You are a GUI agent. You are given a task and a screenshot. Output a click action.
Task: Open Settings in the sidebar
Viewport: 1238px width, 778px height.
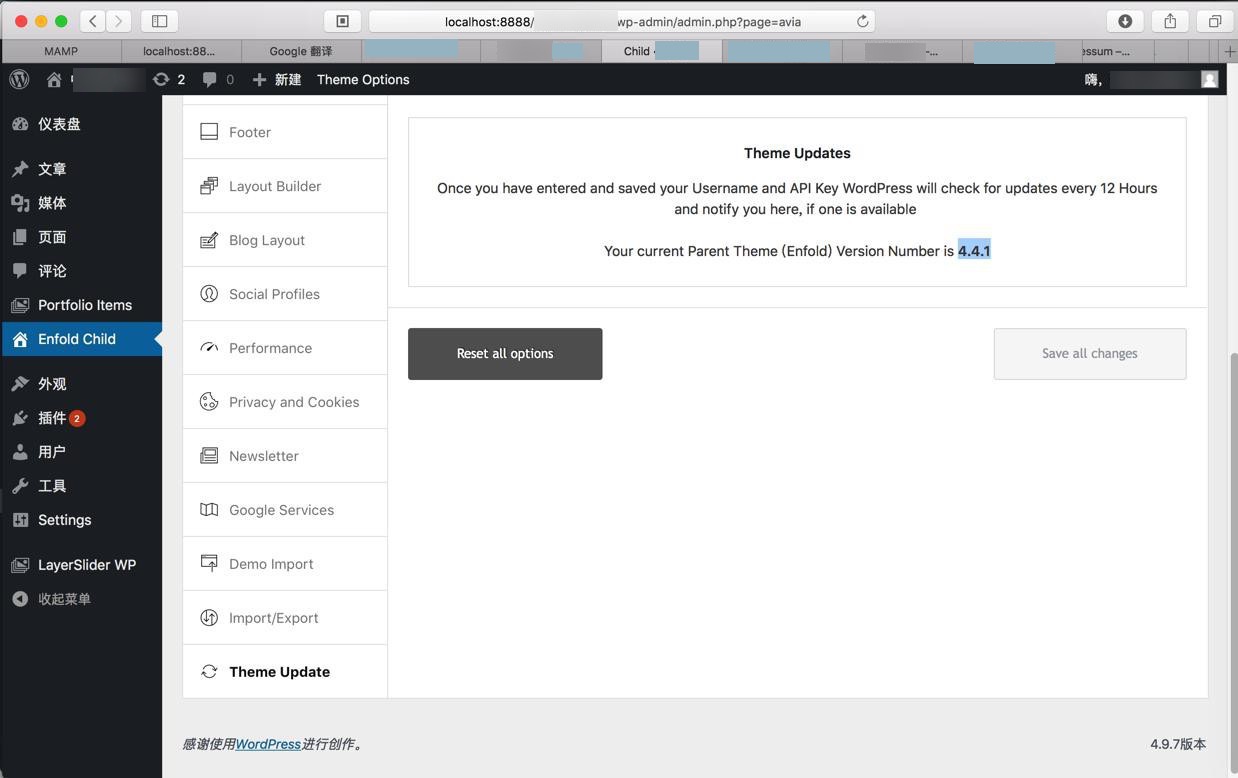tap(81, 520)
